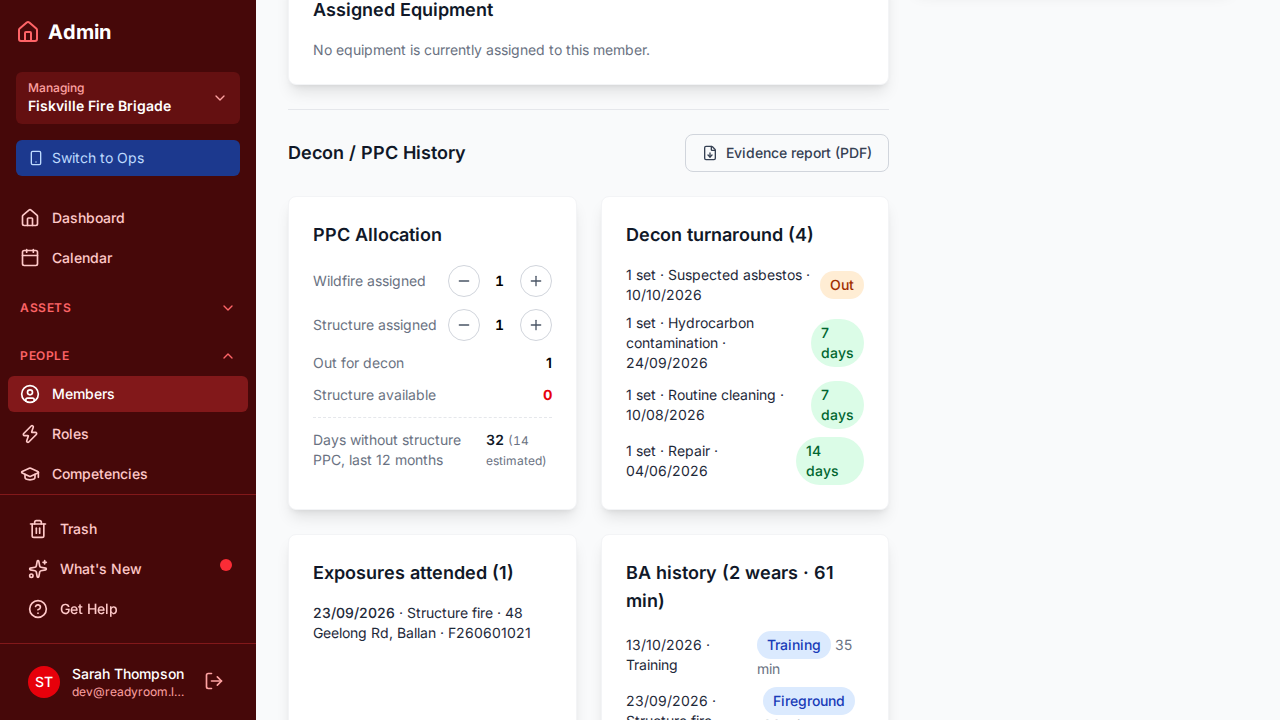Screen dimensions: 1280x720
Task: Increase Structure assigned count
Action: click(x=536, y=325)
